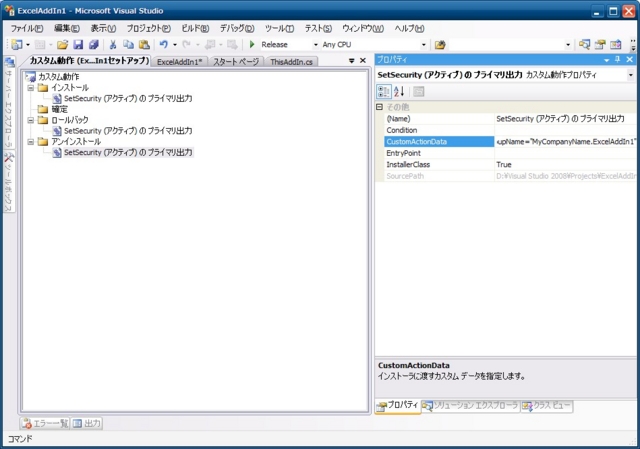Image resolution: width=640 pixels, height=449 pixels.
Task: Switch properties to Categorized view
Action: [384, 91]
